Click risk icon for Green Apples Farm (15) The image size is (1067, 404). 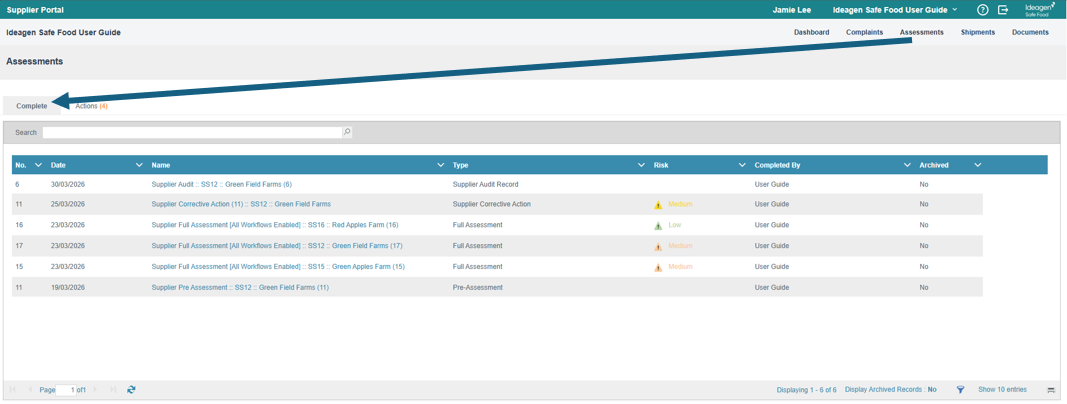click(x=658, y=267)
